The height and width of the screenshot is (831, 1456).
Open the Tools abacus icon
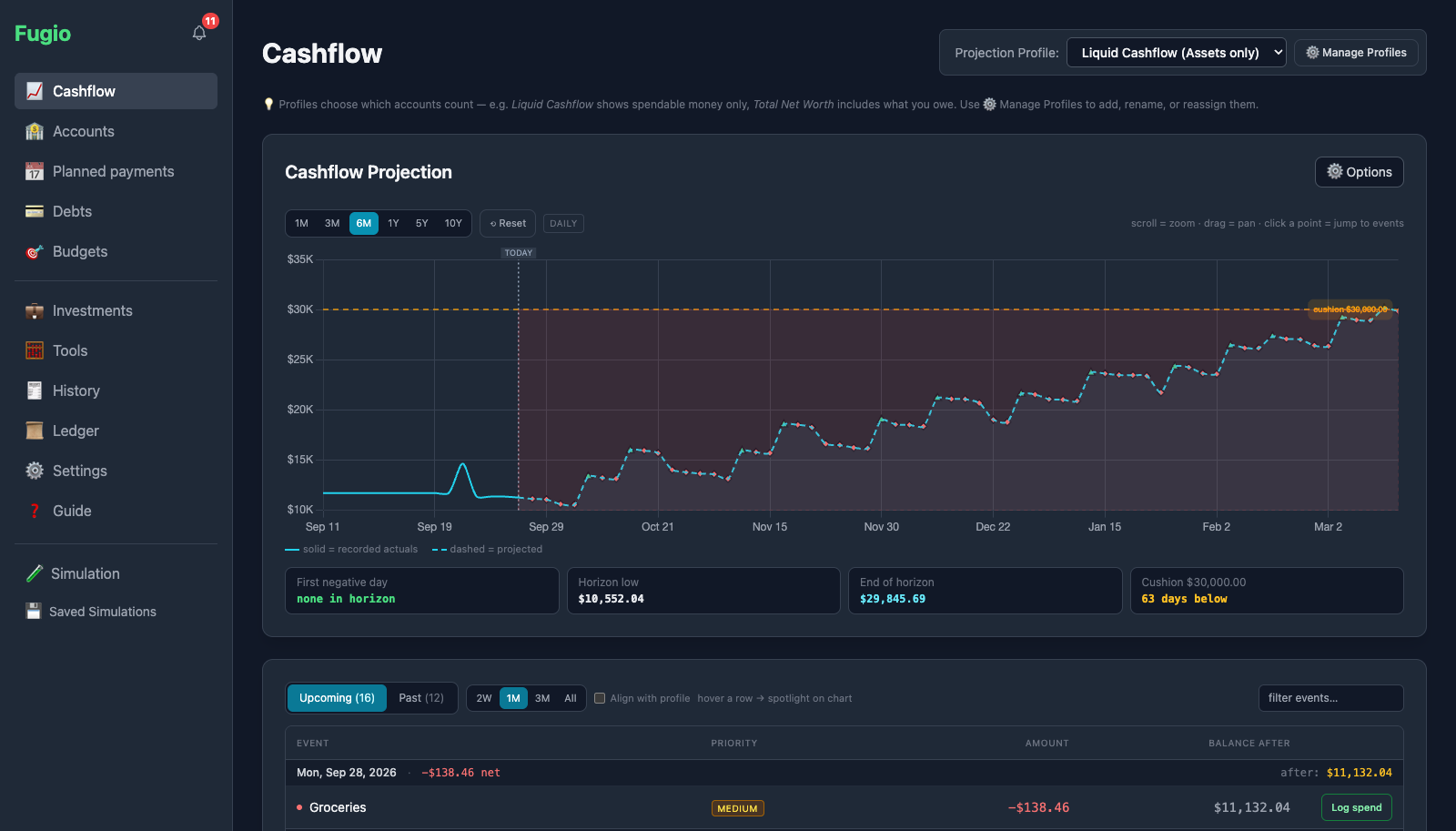coord(35,350)
